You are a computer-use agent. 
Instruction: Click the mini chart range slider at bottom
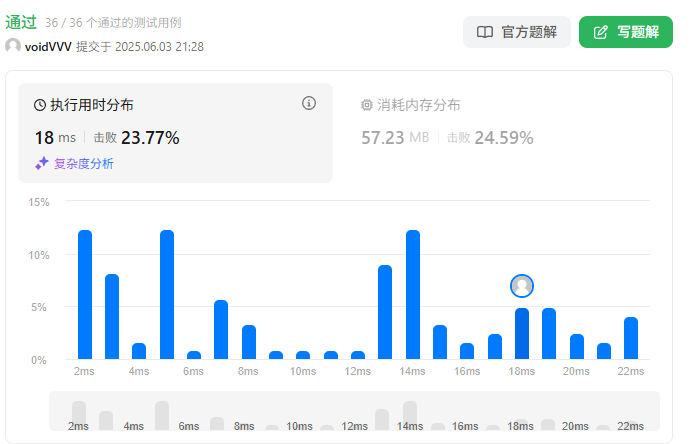click(354, 412)
